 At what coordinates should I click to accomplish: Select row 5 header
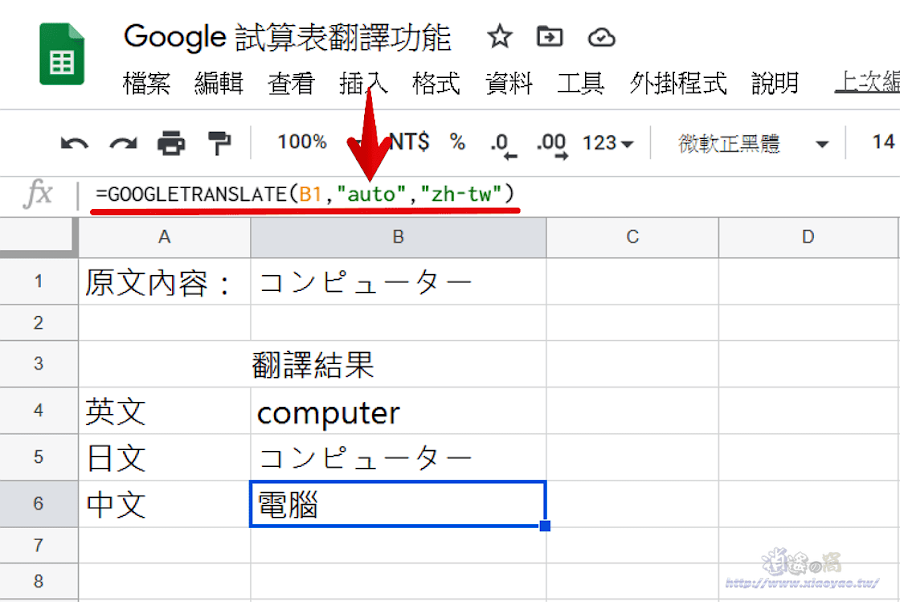38,457
